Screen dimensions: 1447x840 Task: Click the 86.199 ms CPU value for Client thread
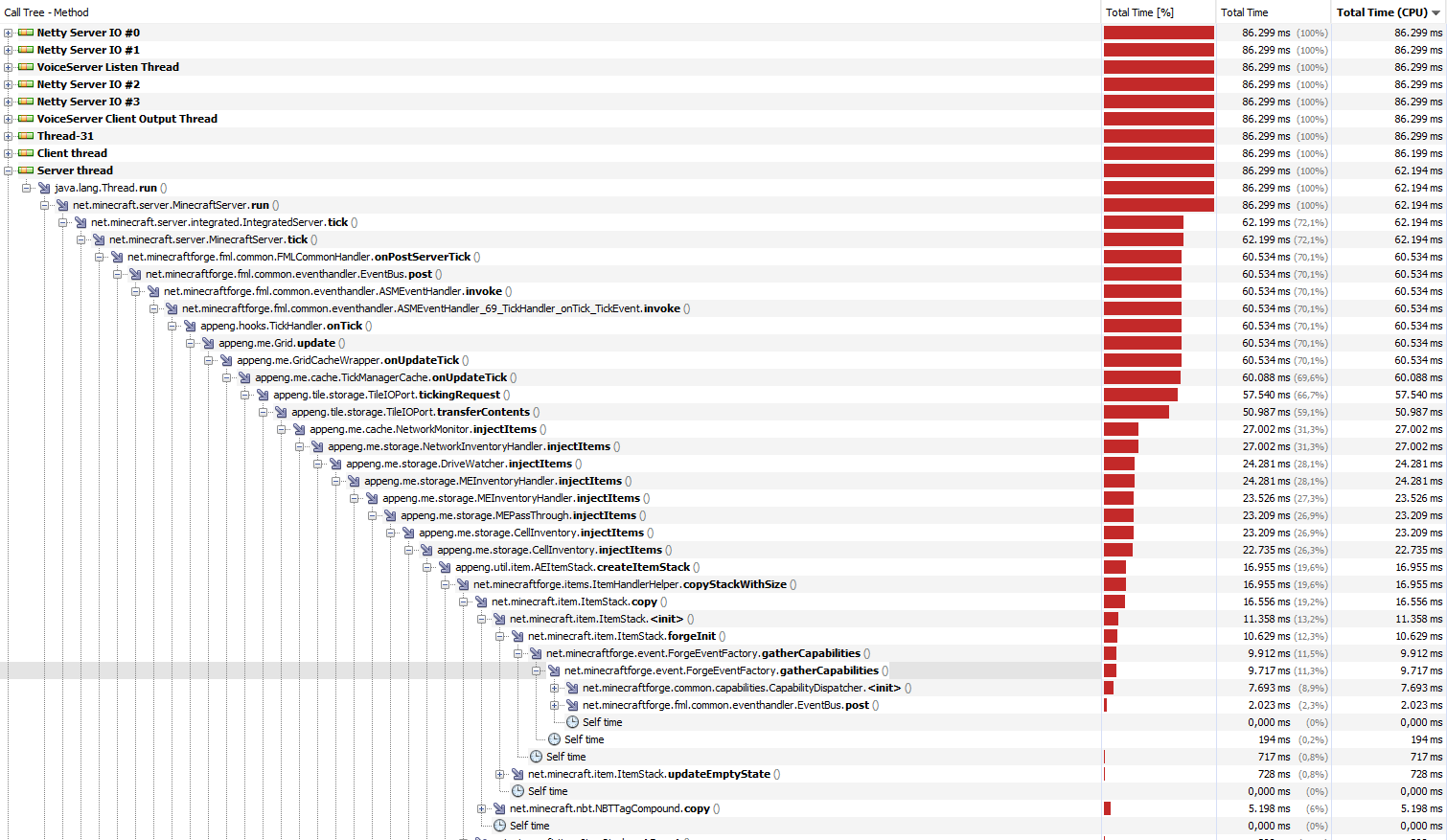coord(1418,153)
